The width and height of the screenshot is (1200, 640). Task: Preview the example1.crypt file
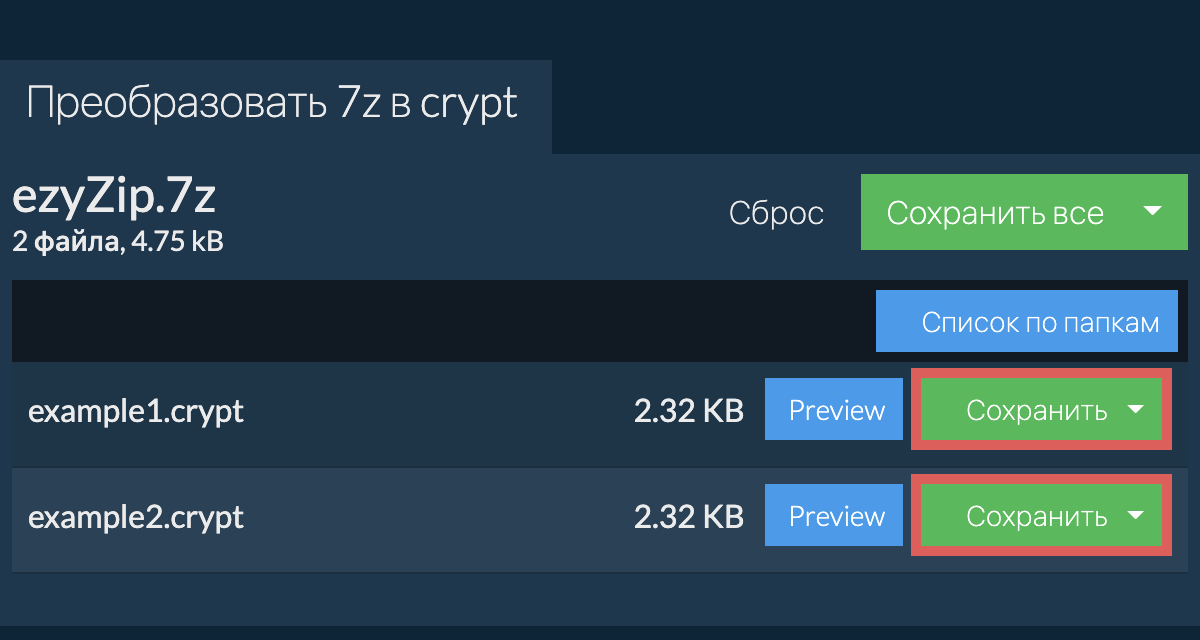(x=836, y=411)
